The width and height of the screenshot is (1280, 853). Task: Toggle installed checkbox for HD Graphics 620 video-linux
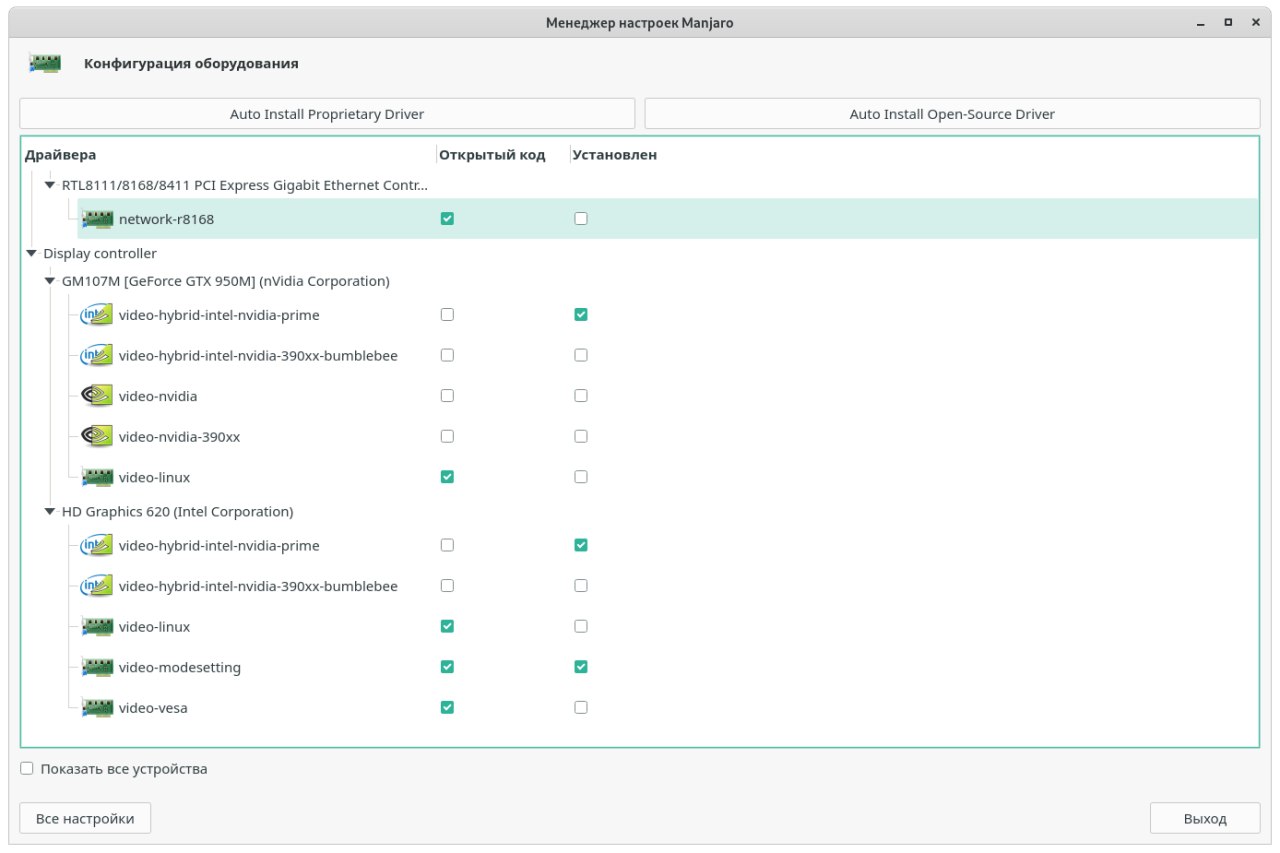click(x=581, y=627)
